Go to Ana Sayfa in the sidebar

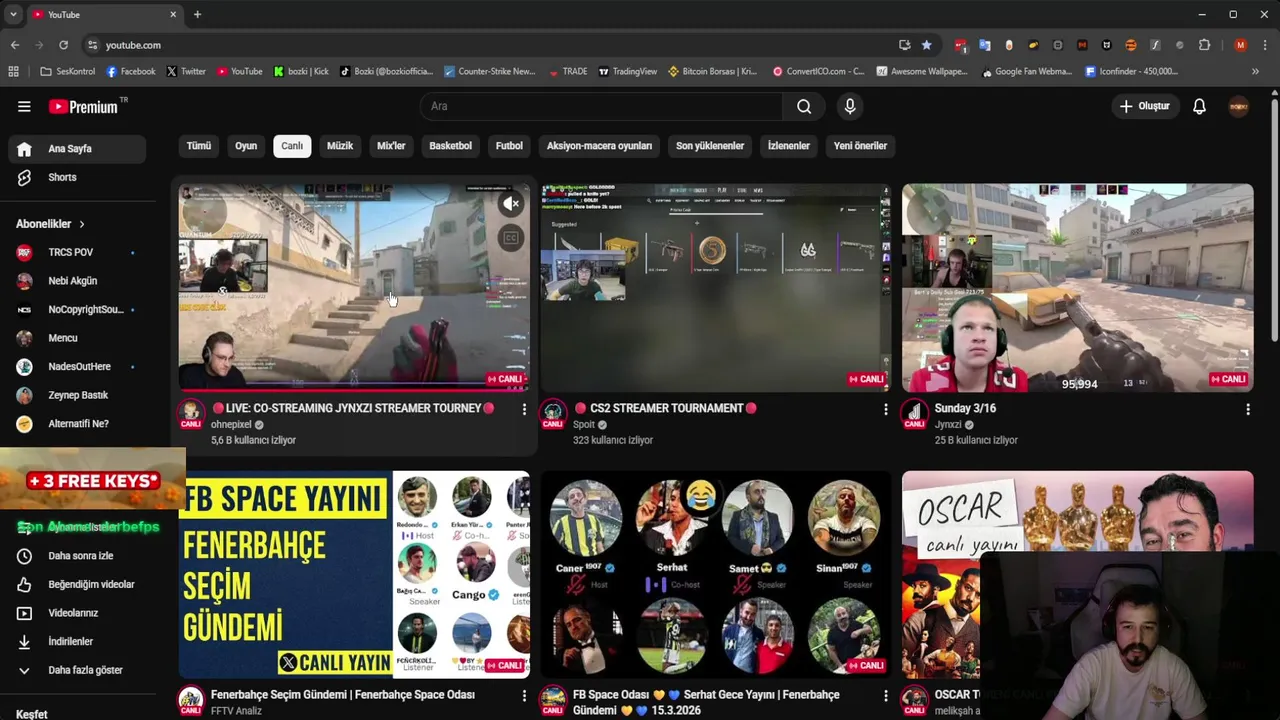(77, 149)
